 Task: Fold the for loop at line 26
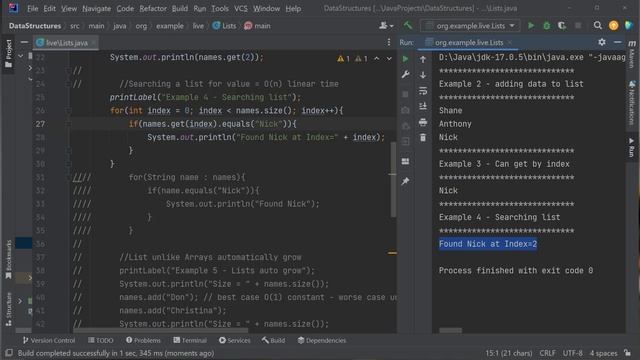69,111
